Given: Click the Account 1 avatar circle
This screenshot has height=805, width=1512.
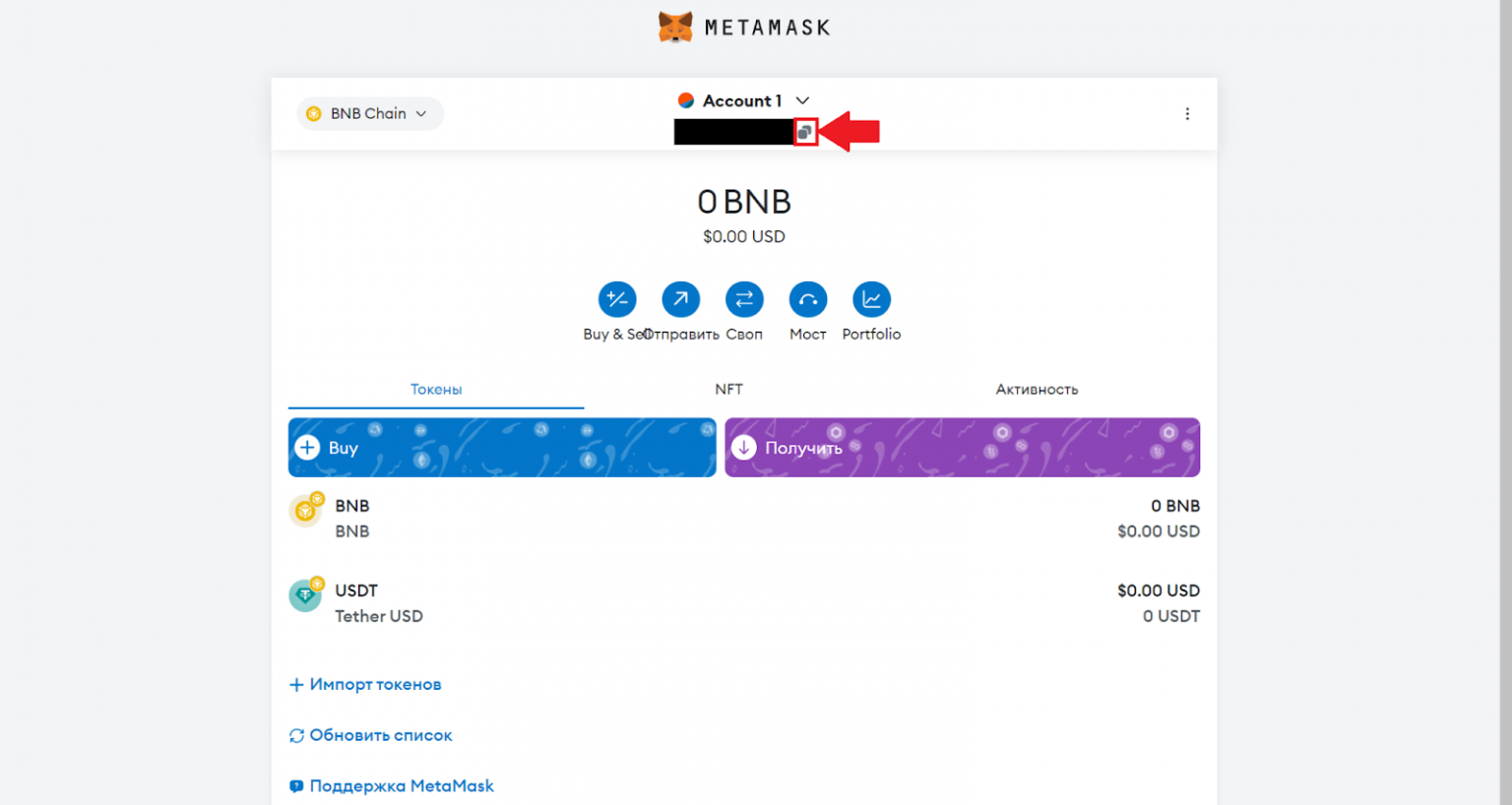Looking at the screenshot, I should click(x=686, y=99).
